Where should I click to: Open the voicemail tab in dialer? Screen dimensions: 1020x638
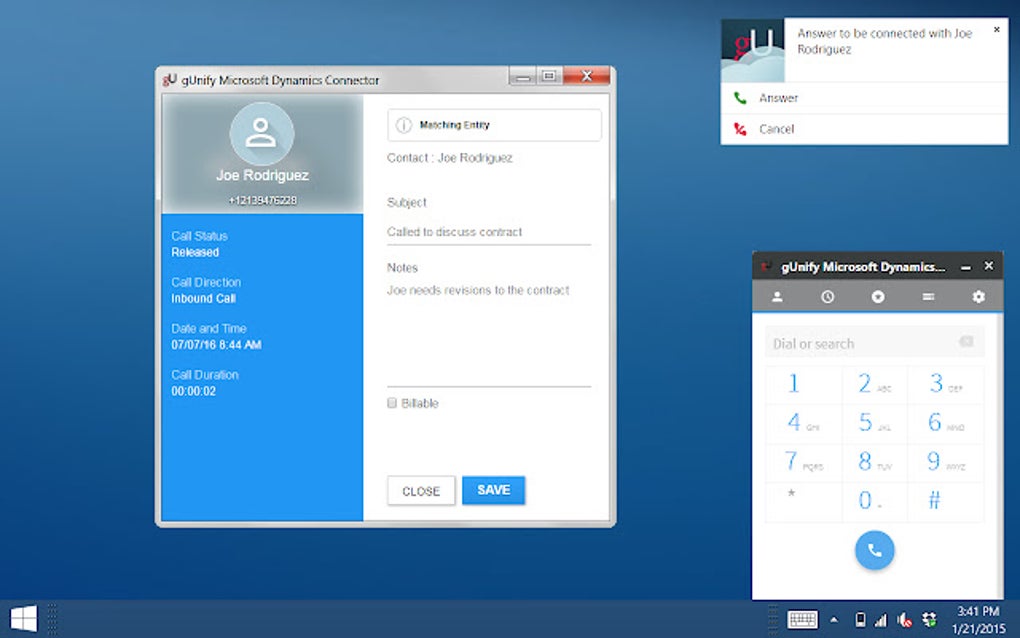(x=928, y=297)
